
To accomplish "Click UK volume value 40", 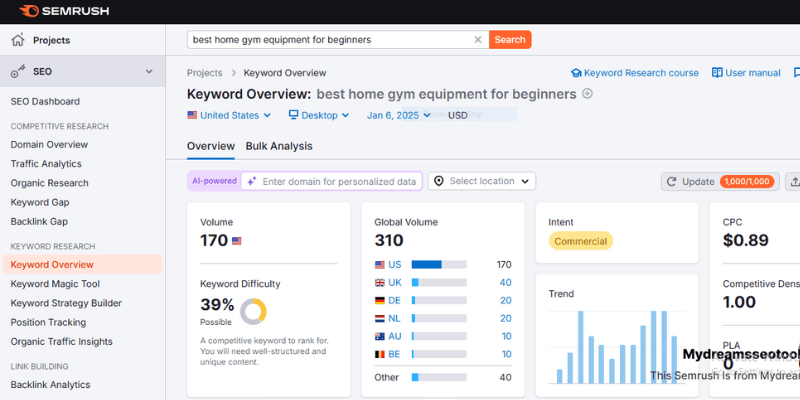I will tap(506, 283).
